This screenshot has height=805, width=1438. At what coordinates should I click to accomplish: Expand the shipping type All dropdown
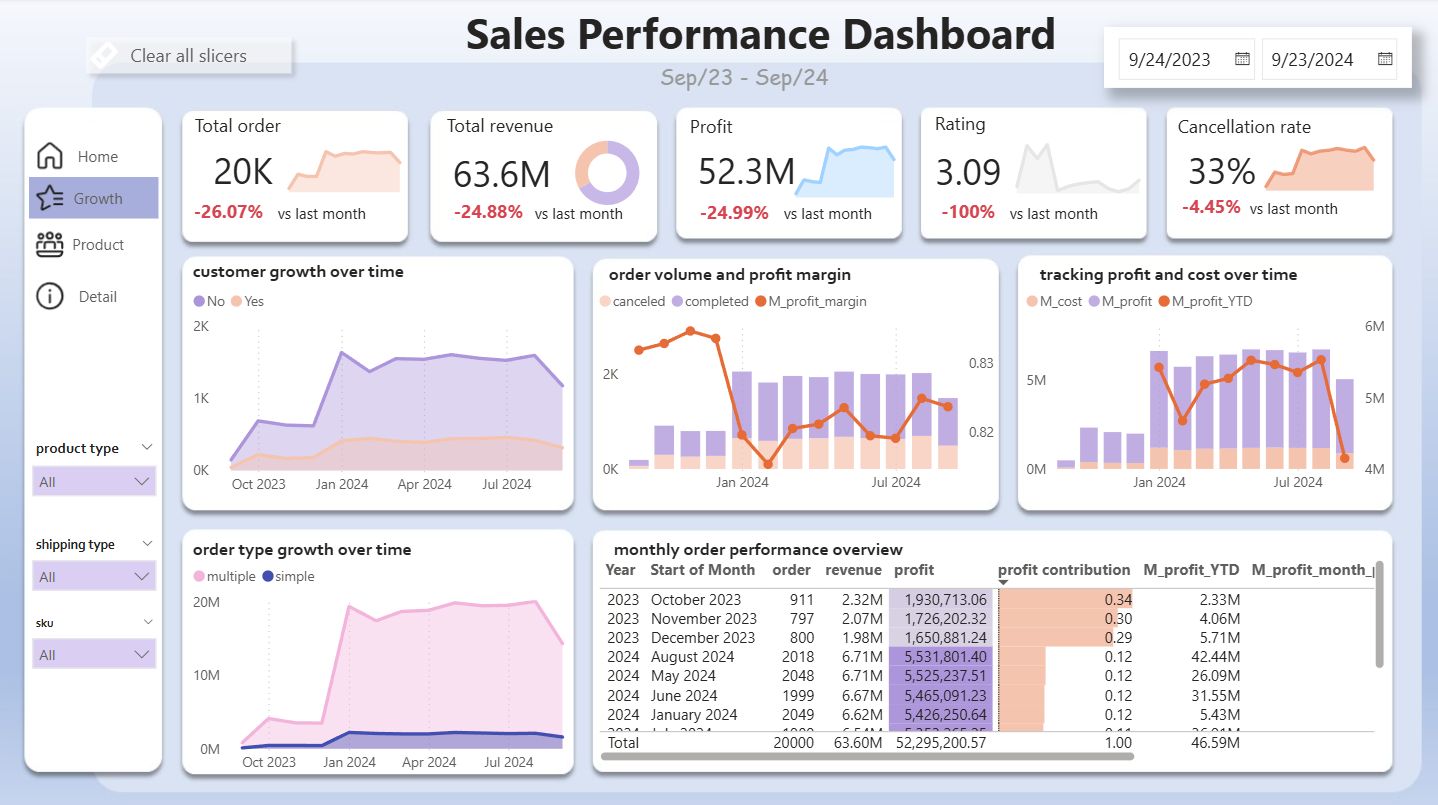click(94, 577)
